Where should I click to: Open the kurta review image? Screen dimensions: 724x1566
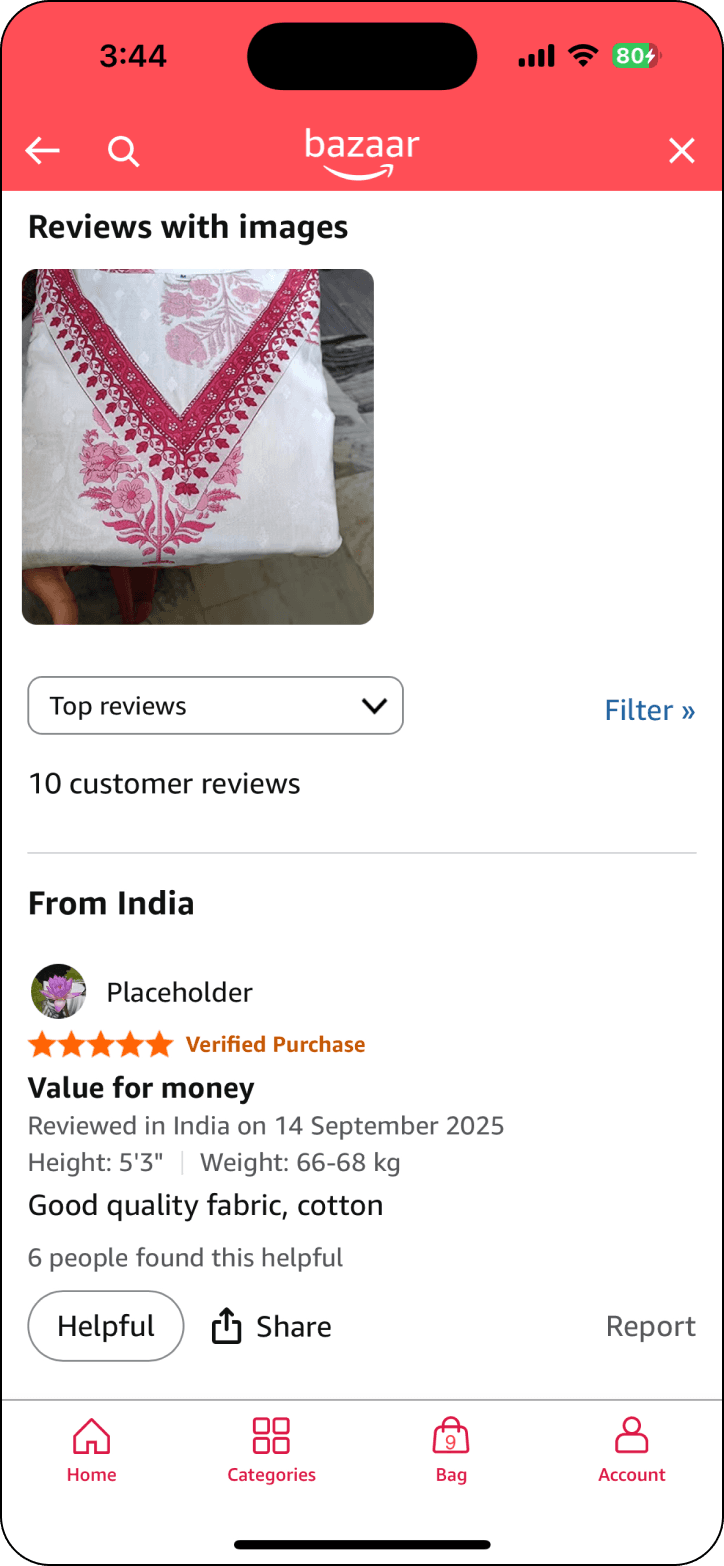tap(198, 447)
